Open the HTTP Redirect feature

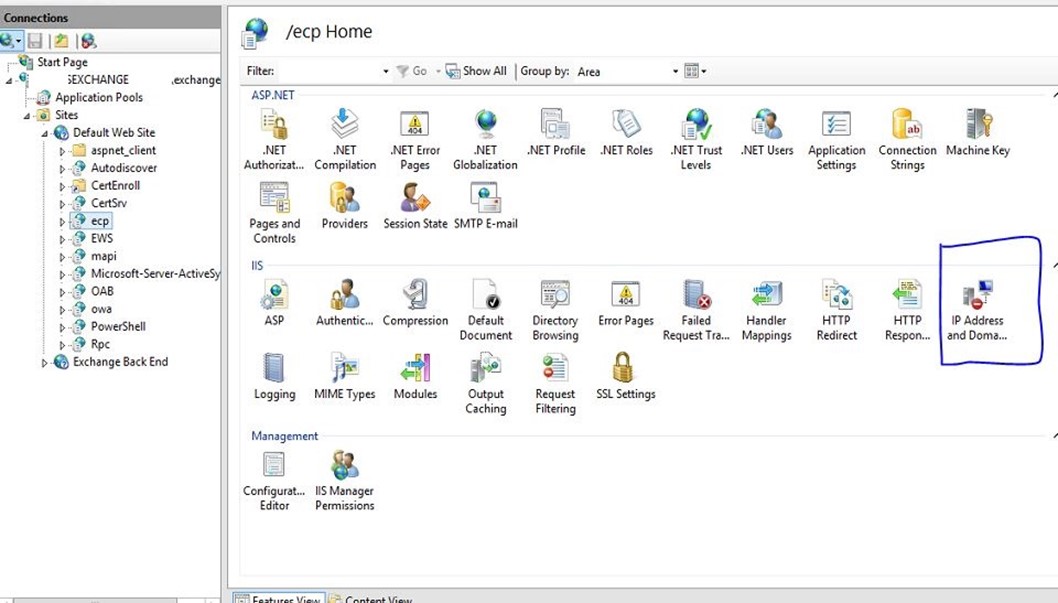point(836,310)
